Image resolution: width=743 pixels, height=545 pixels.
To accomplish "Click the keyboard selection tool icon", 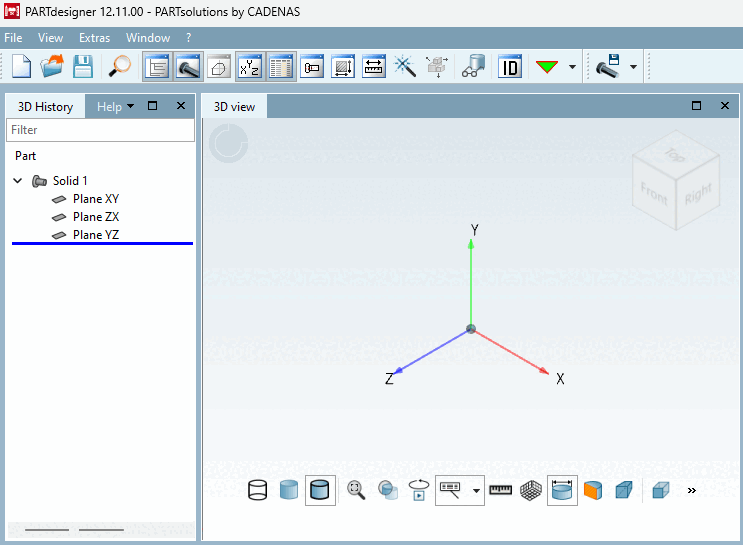I will (x=451, y=490).
